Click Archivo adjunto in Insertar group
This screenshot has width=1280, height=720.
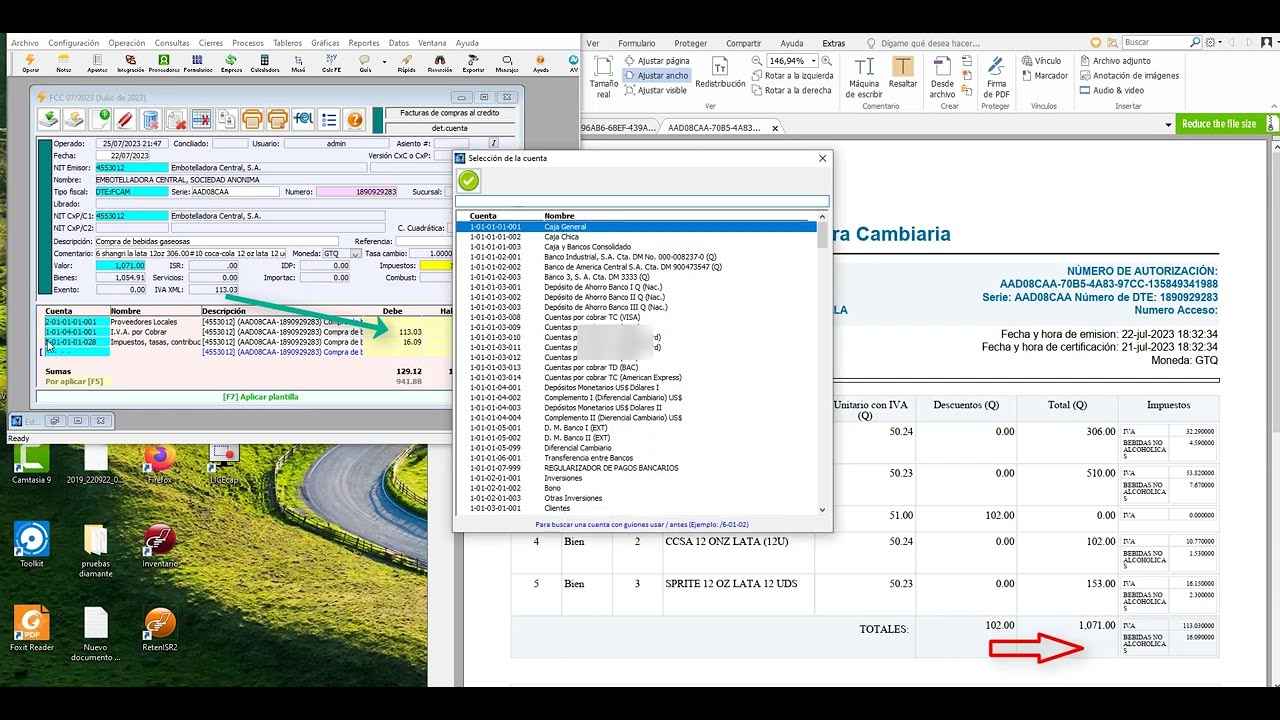[x=1114, y=61]
